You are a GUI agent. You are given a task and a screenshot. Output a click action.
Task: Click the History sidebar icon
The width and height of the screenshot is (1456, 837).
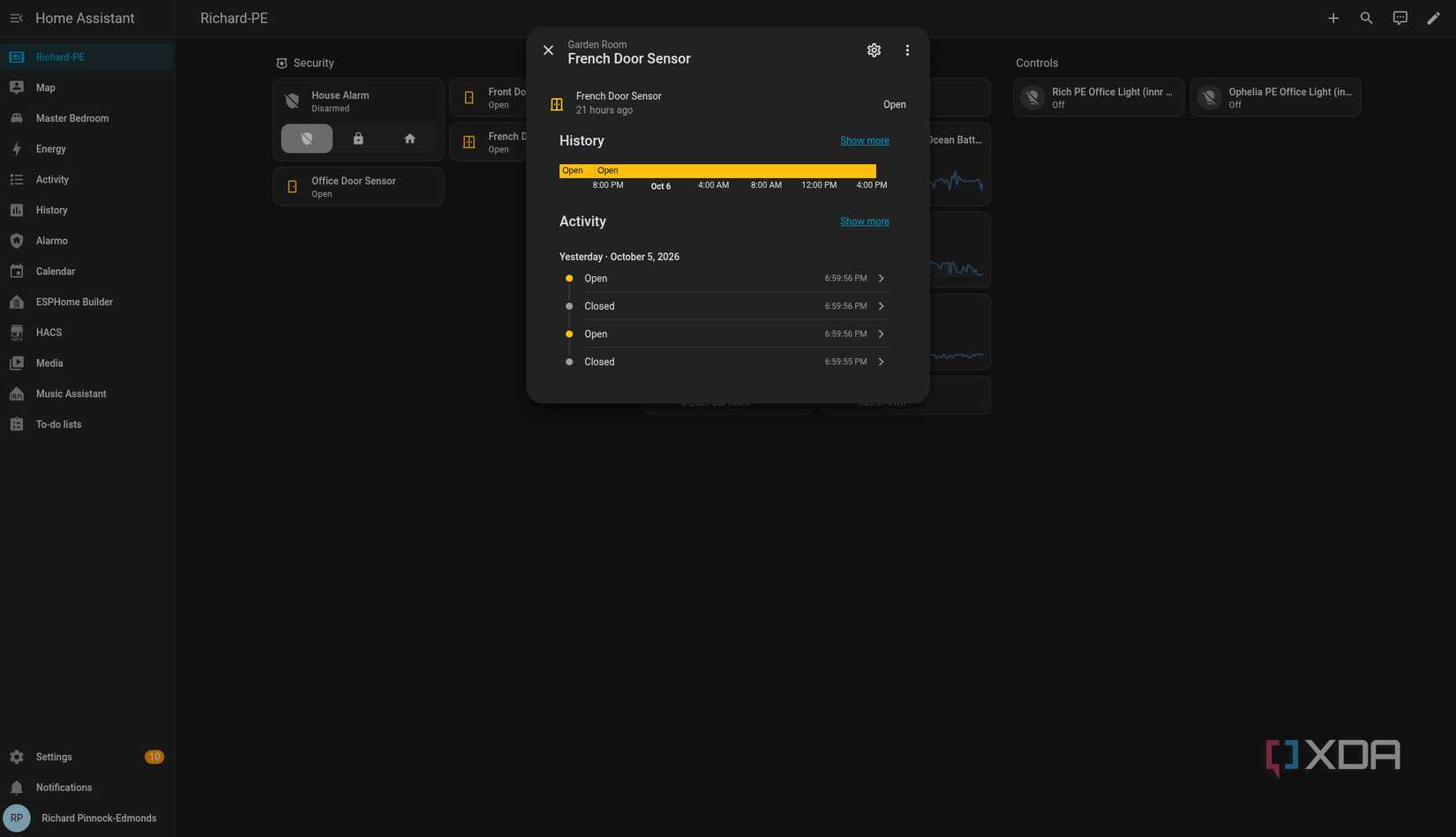pos(17,210)
